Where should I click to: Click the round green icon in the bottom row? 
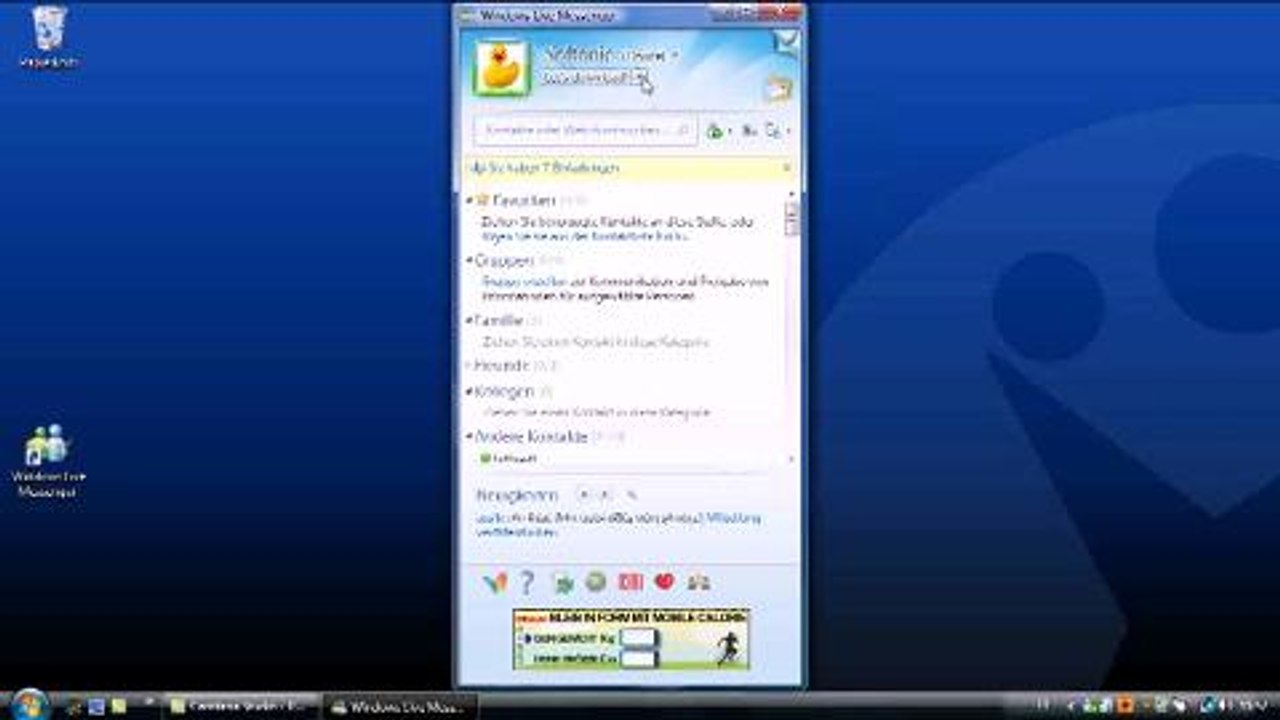coord(596,581)
